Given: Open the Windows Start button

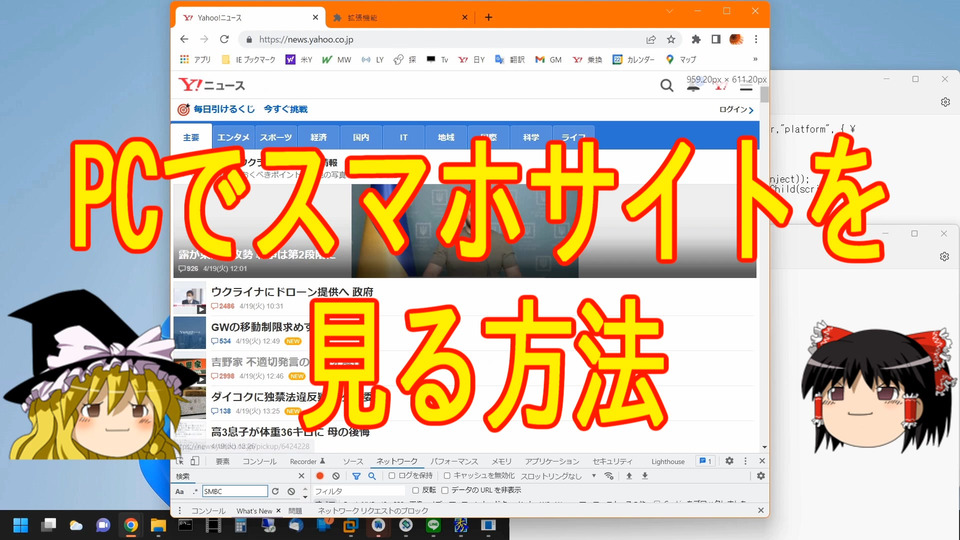Looking at the screenshot, I should click(20, 525).
